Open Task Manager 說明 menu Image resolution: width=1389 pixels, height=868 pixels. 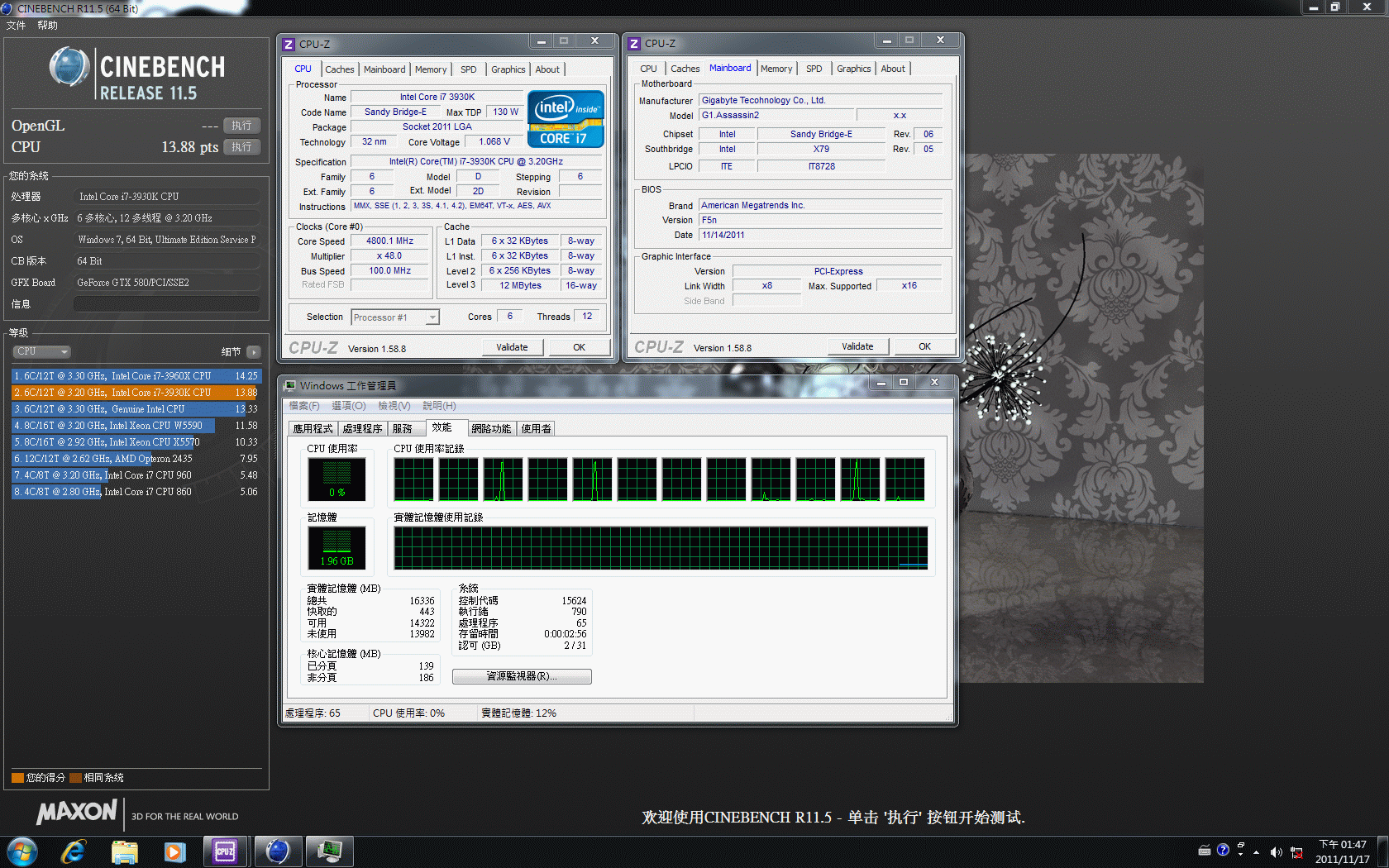coord(439,406)
